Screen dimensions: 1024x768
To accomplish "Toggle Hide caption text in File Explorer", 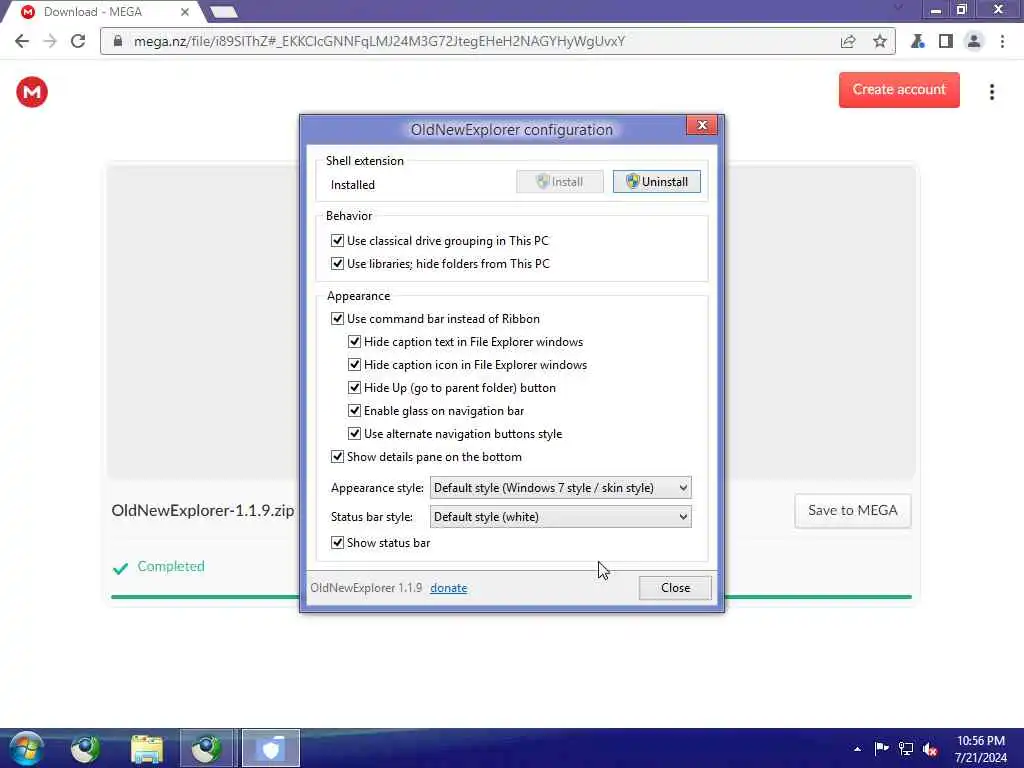I will tap(354, 342).
